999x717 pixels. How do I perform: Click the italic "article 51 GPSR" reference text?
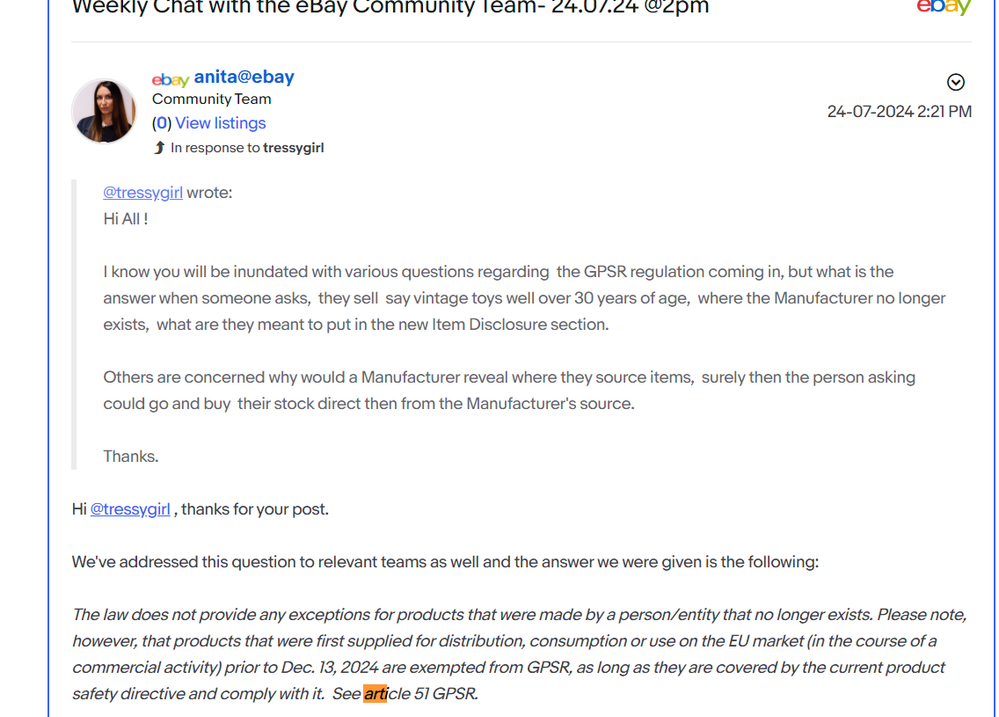click(x=420, y=693)
